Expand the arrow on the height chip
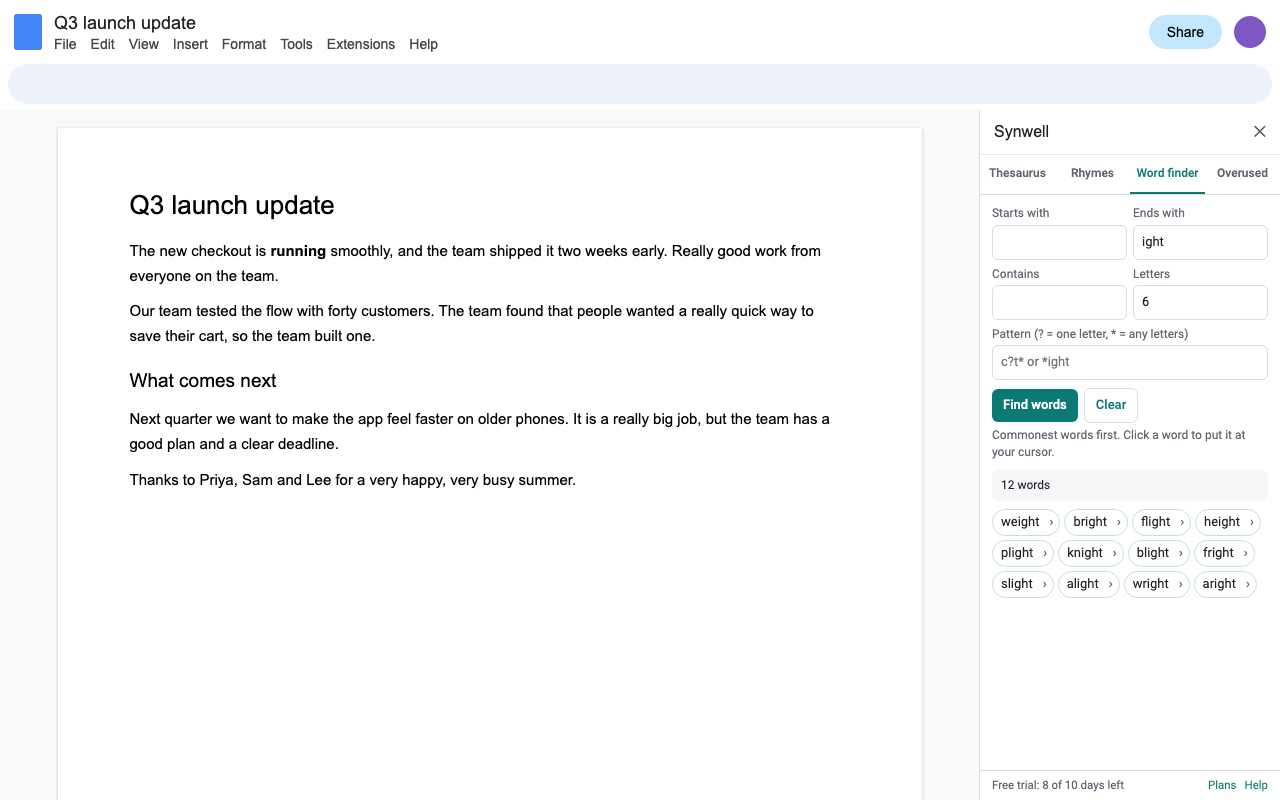 tap(1252, 522)
